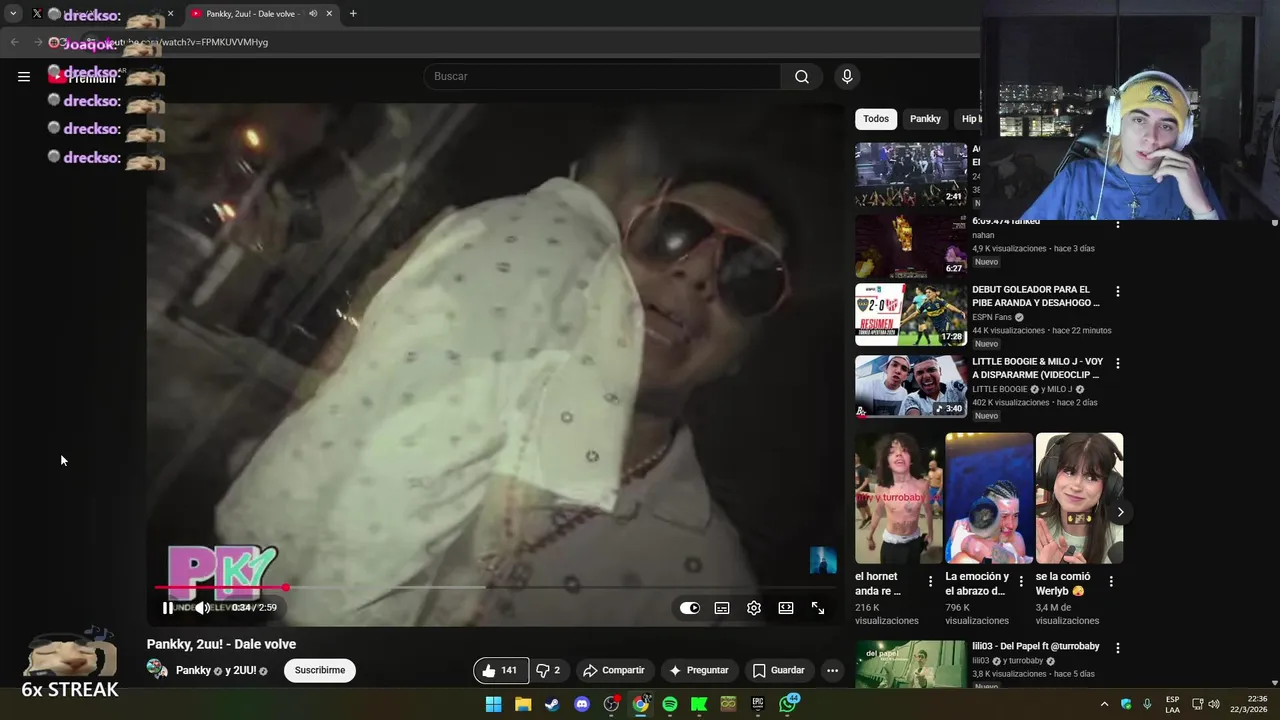Click the browser back arrow

[14, 42]
